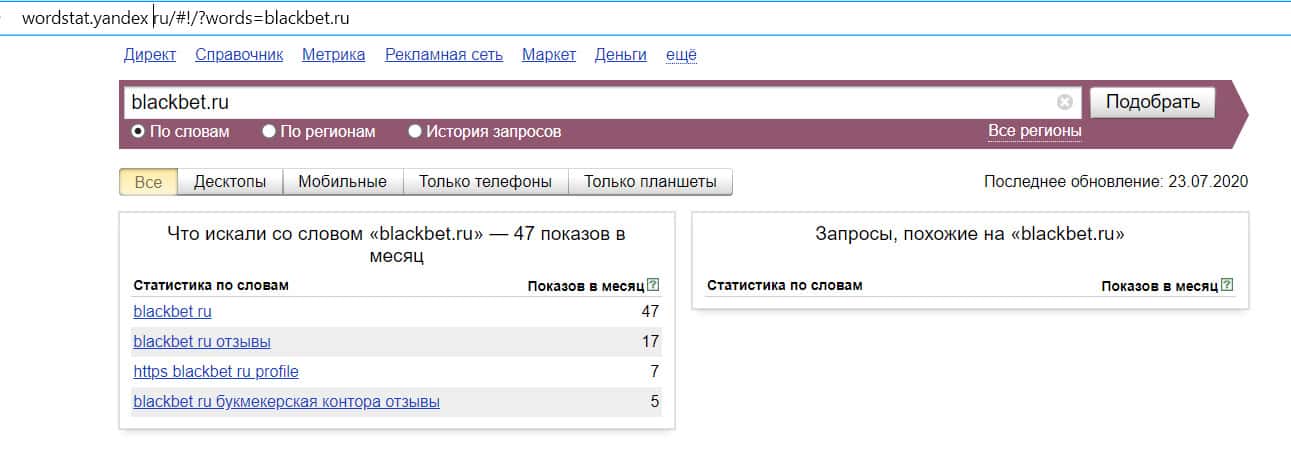Switch to the "Десктопы" tab
This screenshot has width=1291, height=449.
pos(230,182)
